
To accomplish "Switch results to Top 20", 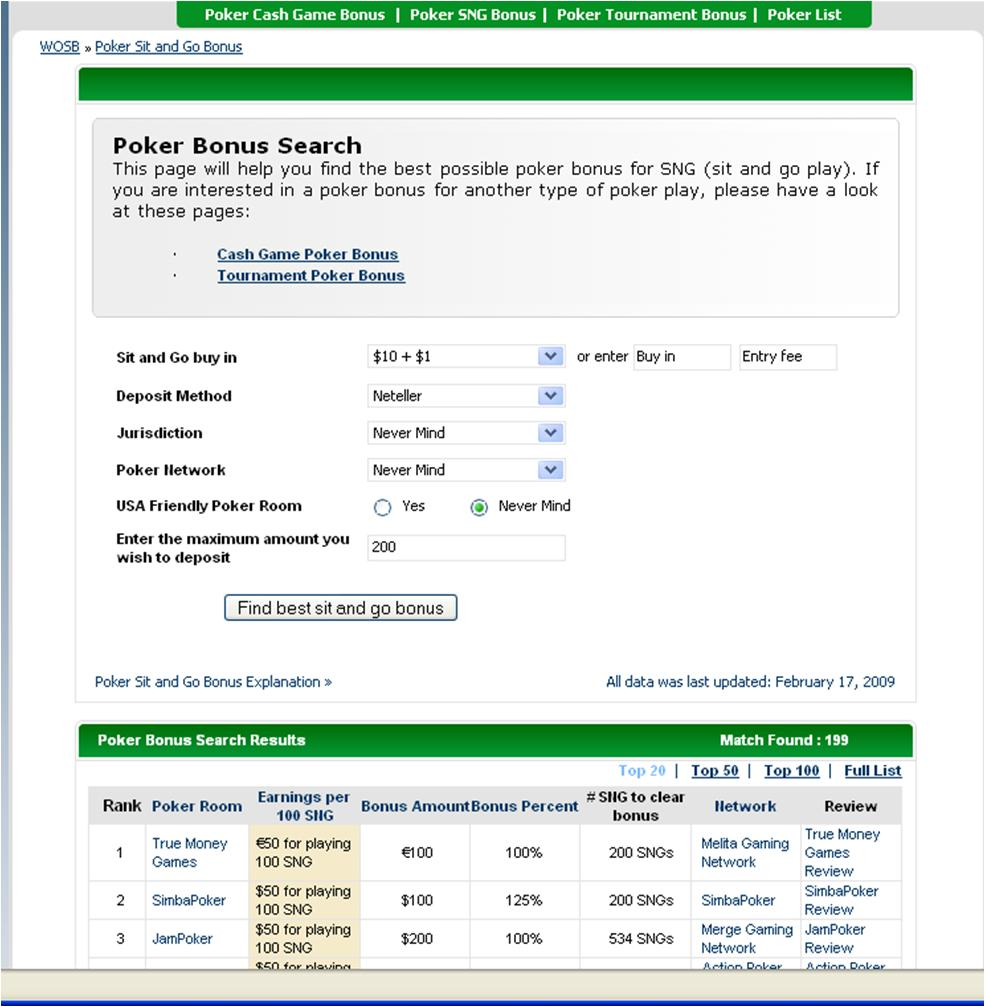I will coord(641,771).
